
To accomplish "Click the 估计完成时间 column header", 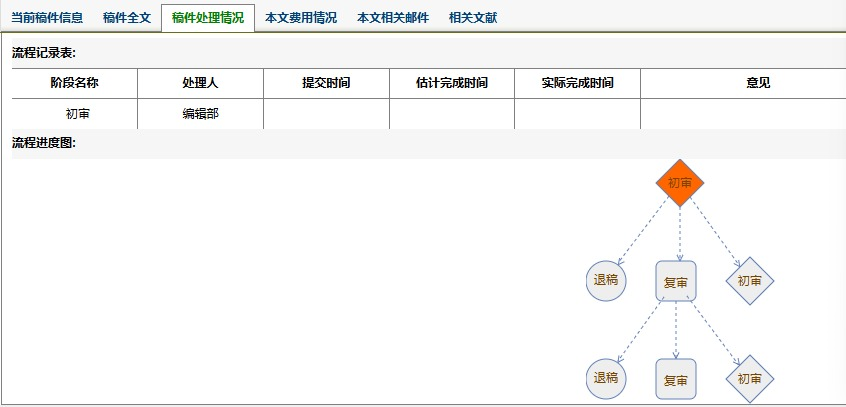I will tap(452, 83).
